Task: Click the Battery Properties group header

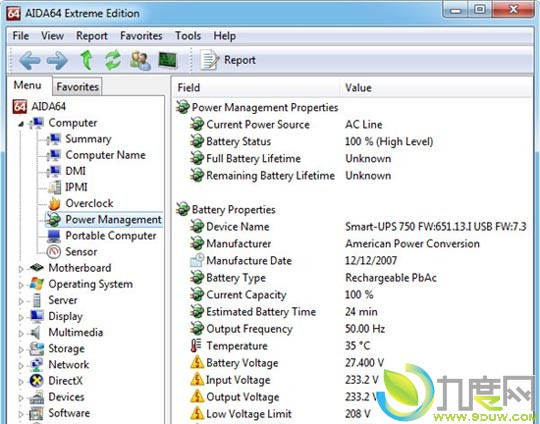Action: tap(226, 209)
